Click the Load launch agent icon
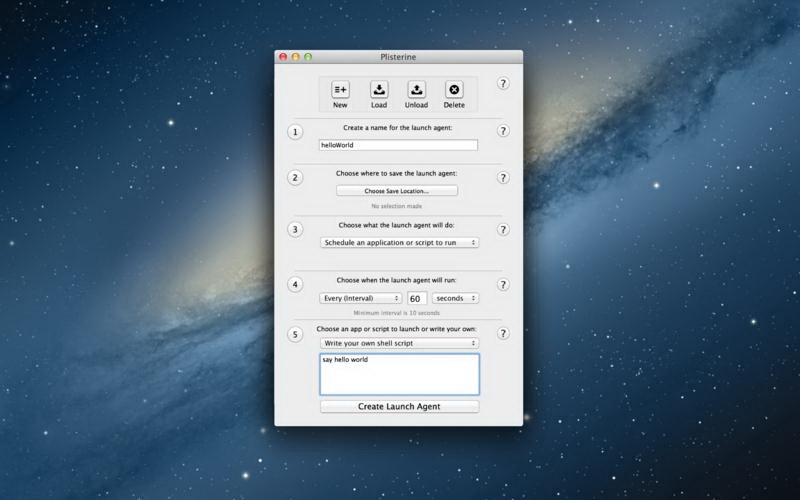This screenshot has height=500, width=800. [379, 90]
